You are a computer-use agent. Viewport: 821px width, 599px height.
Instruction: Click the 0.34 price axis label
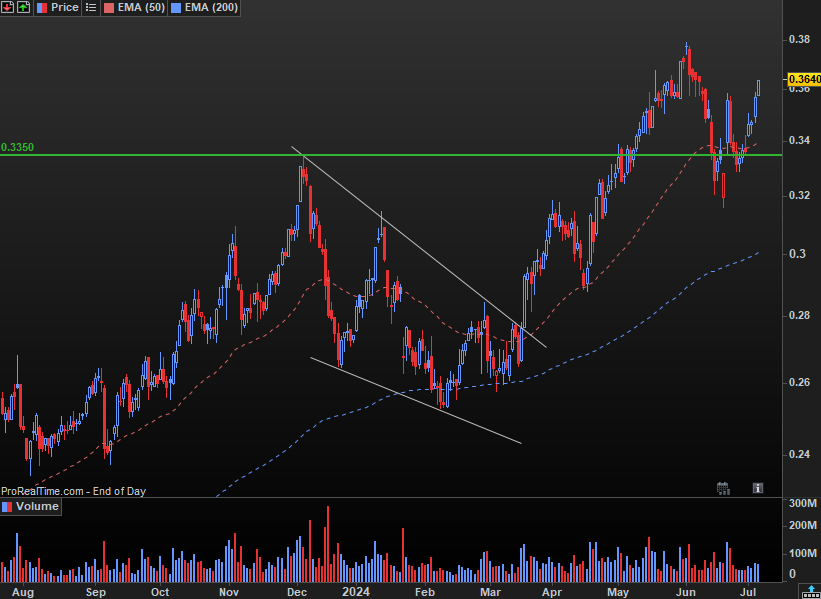coord(799,140)
